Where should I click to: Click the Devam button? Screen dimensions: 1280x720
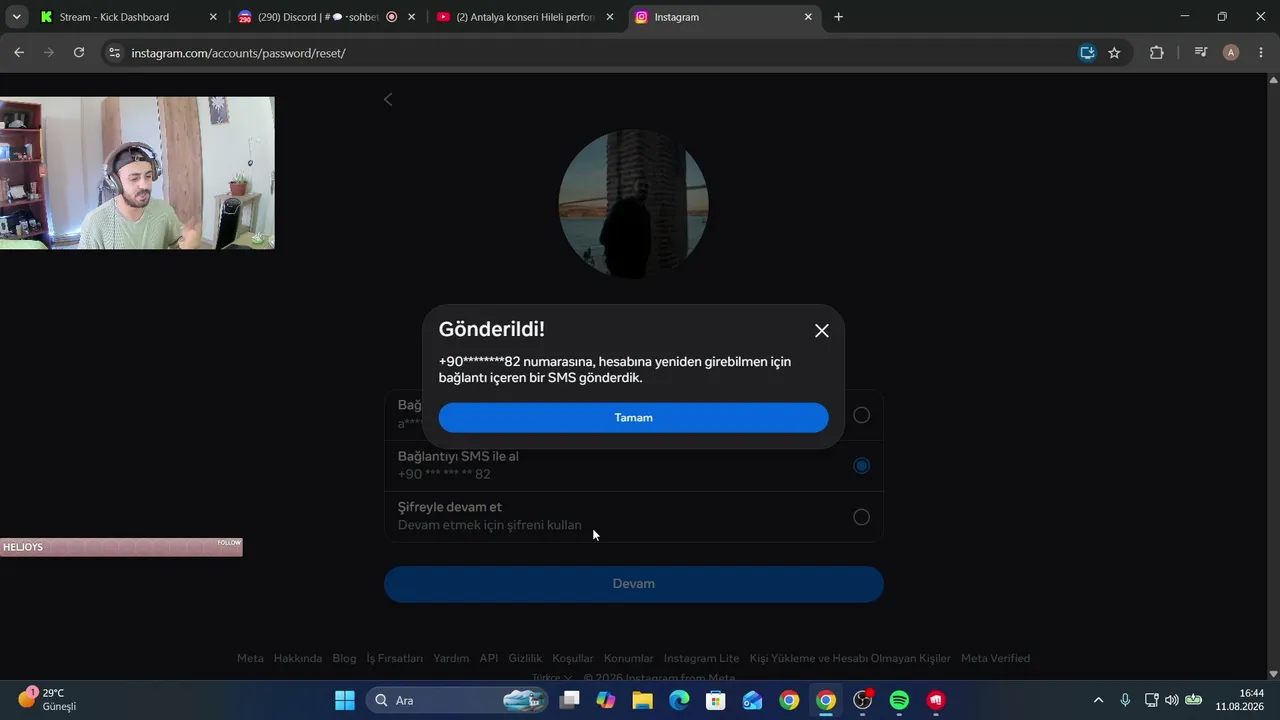point(634,584)
